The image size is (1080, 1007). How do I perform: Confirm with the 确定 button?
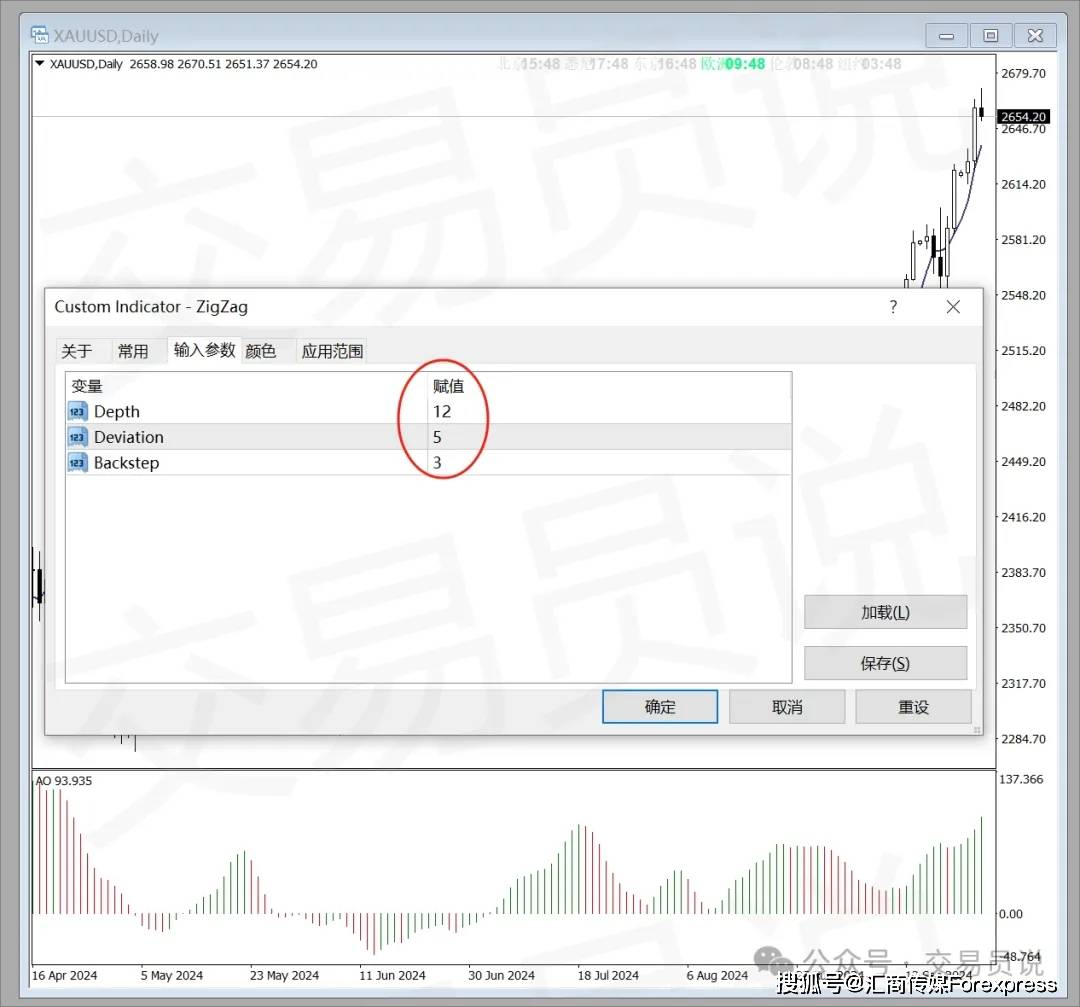[660, 707]
